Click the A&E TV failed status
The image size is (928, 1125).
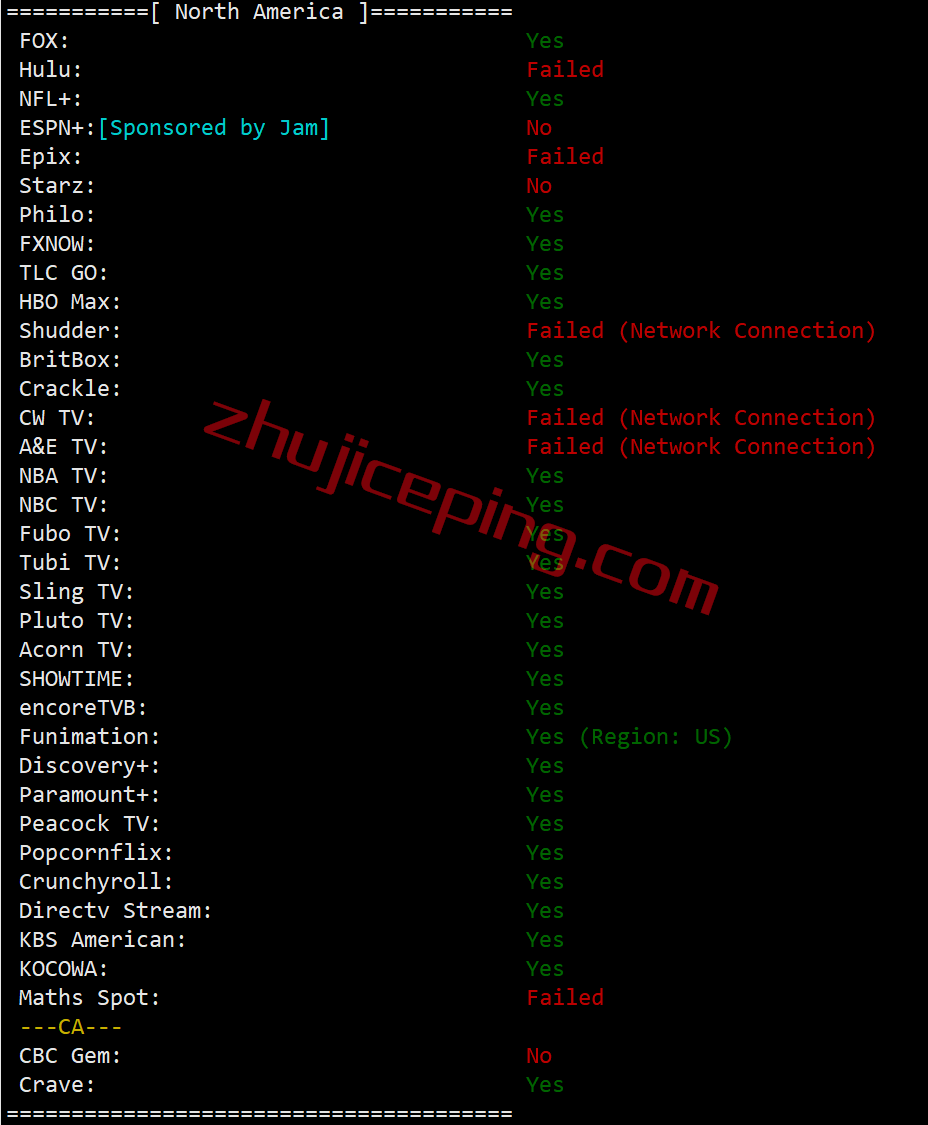coord(700,447)
